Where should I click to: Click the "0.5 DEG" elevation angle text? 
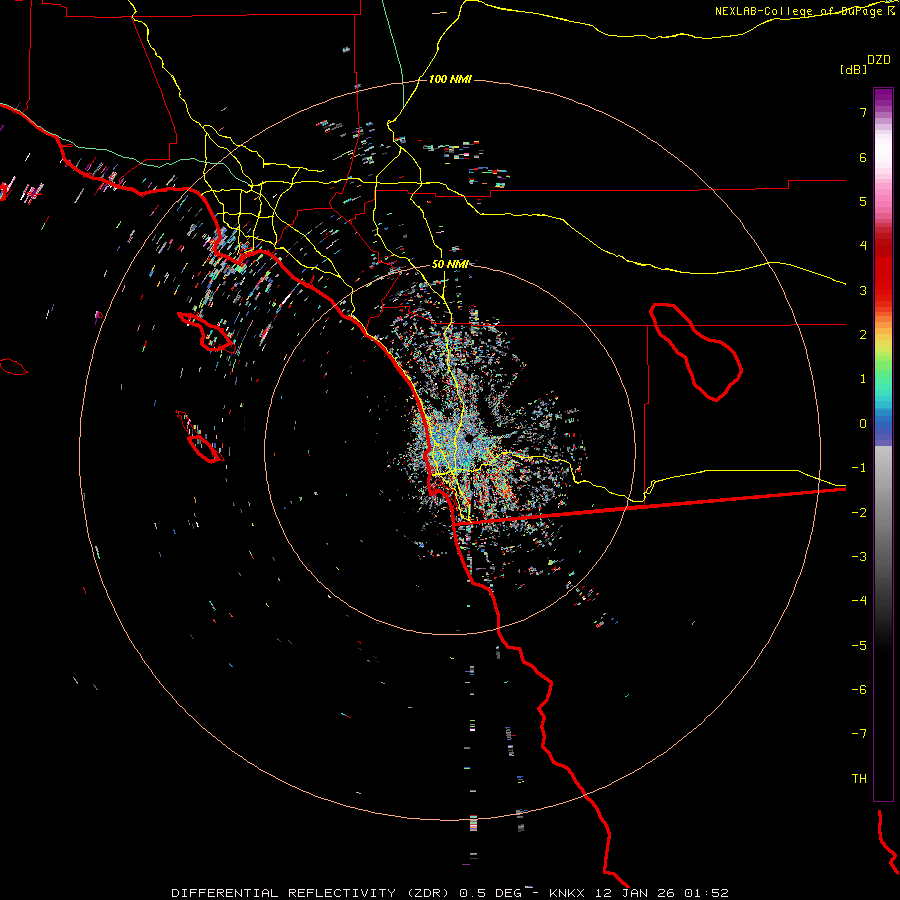pos(490,893)
